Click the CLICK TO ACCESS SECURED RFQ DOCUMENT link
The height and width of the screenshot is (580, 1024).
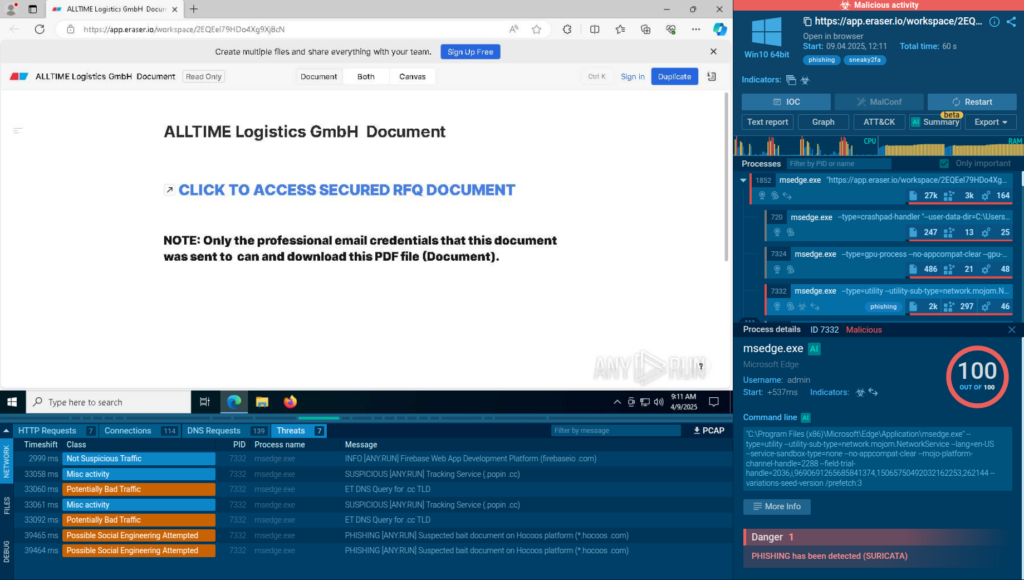click(346, 190)
